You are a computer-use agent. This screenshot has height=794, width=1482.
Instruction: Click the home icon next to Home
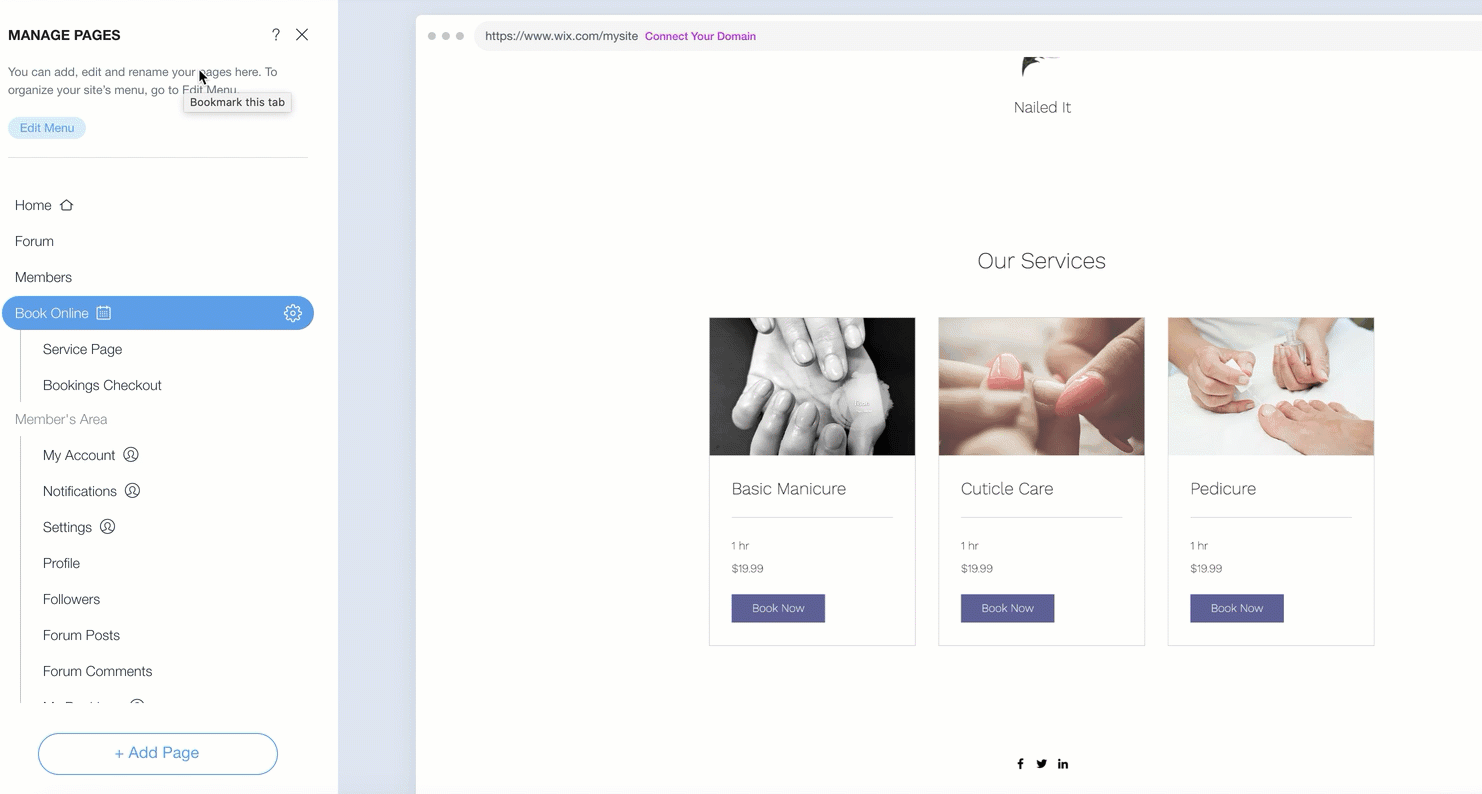click(67, 205)
